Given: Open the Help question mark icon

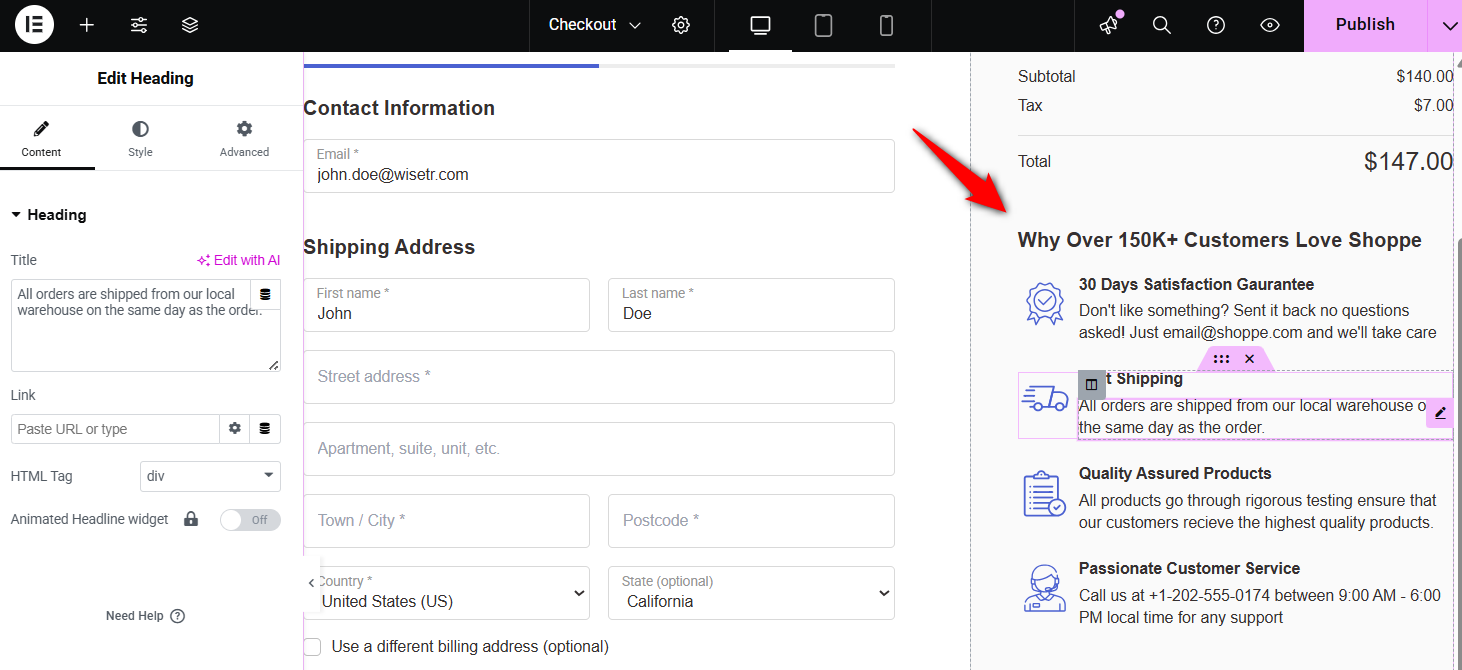Looking at the screenshot, I should coord(1216,25).
